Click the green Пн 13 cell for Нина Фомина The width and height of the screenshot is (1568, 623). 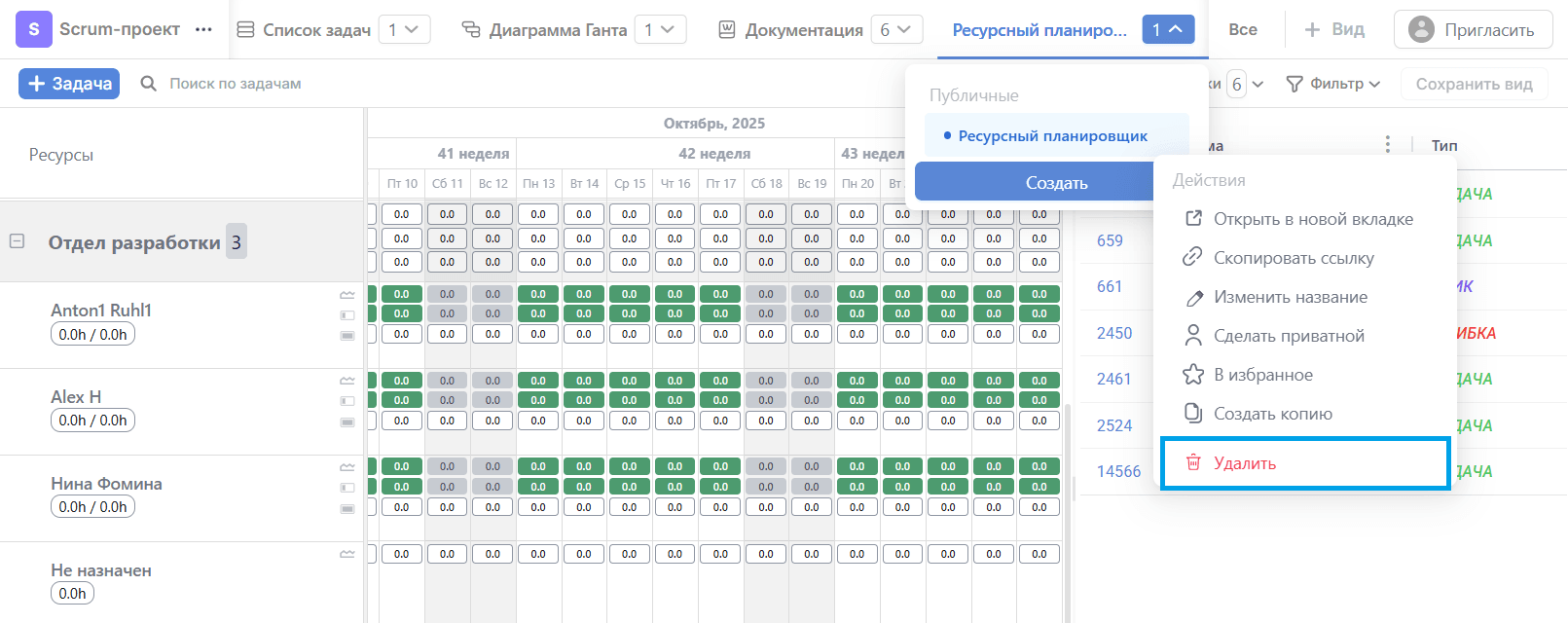538,466
